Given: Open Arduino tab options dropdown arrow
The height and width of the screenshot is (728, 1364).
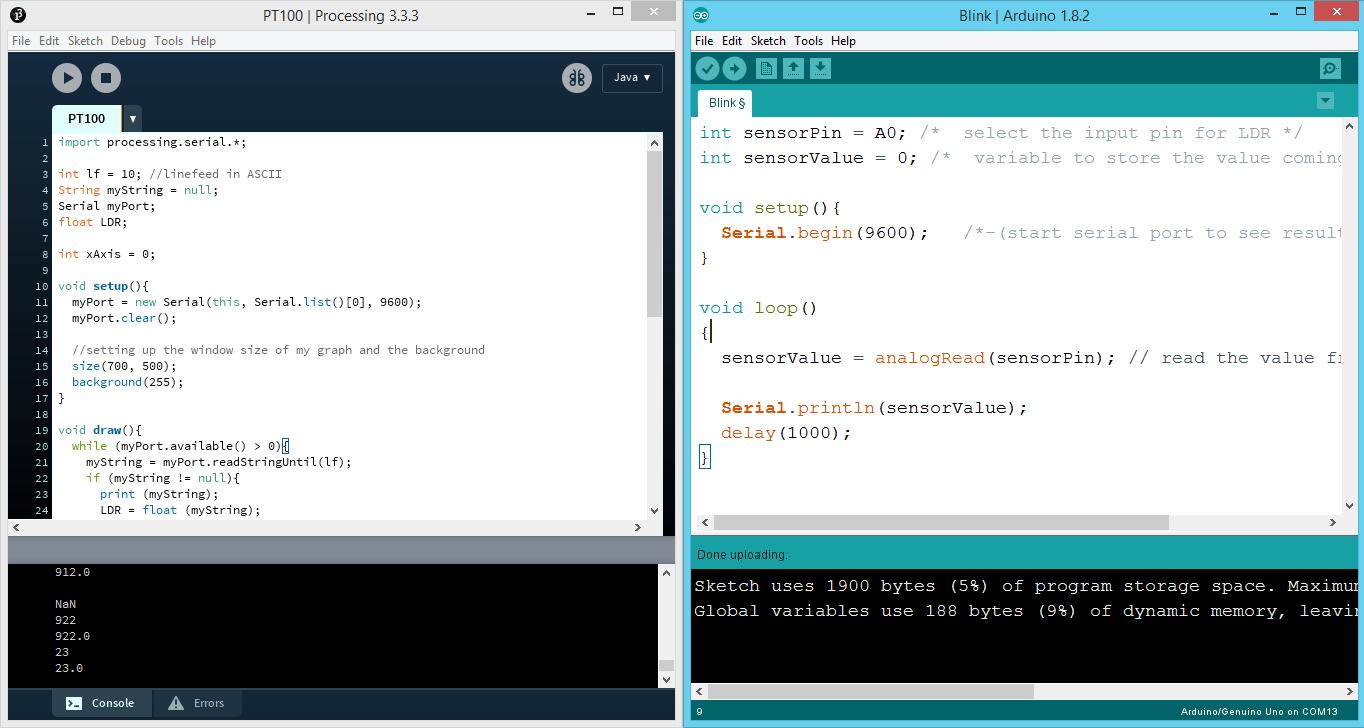Looking at the screenshot, I should (x=1325, y=101).
